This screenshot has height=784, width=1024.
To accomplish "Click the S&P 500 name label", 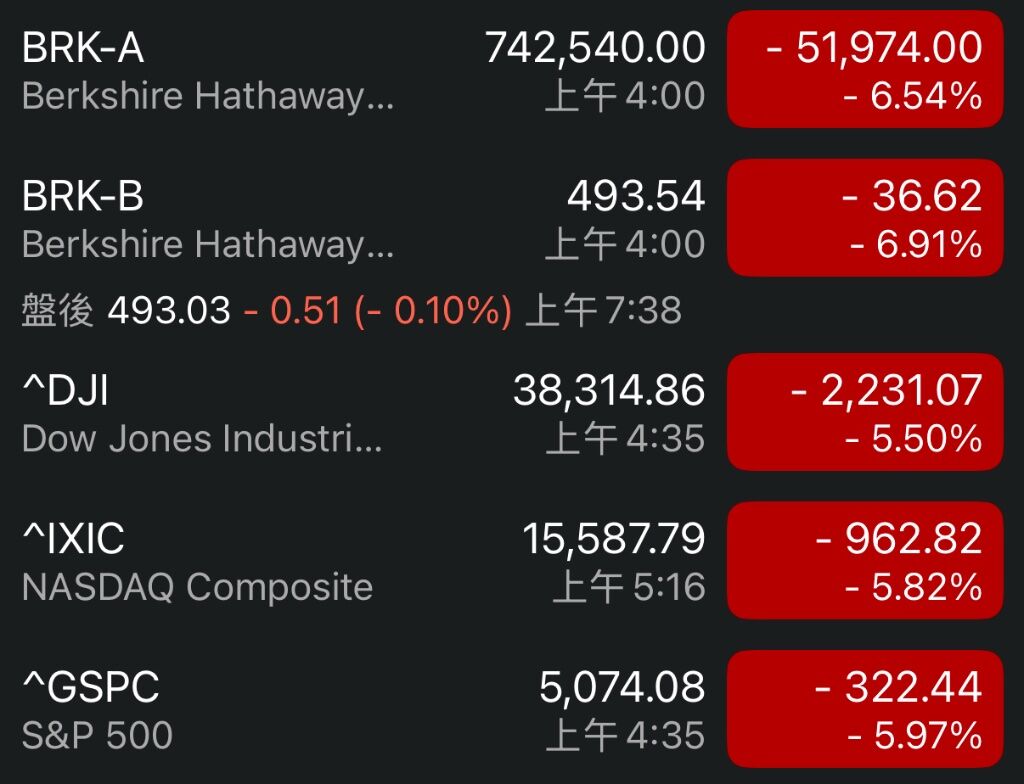I will [x=97, y=735].
